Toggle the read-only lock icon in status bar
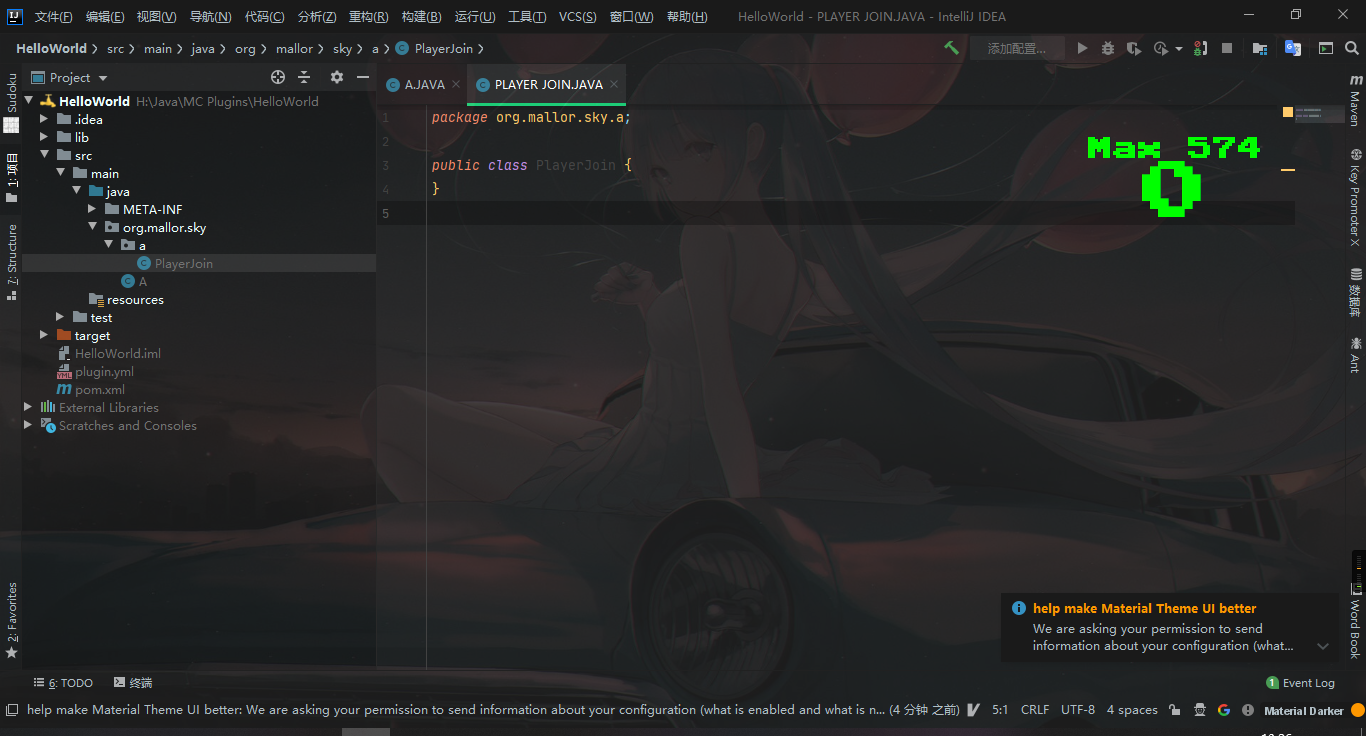Image resolution: width=1366 pixels, height=736 pixels. click(1174, 710)
